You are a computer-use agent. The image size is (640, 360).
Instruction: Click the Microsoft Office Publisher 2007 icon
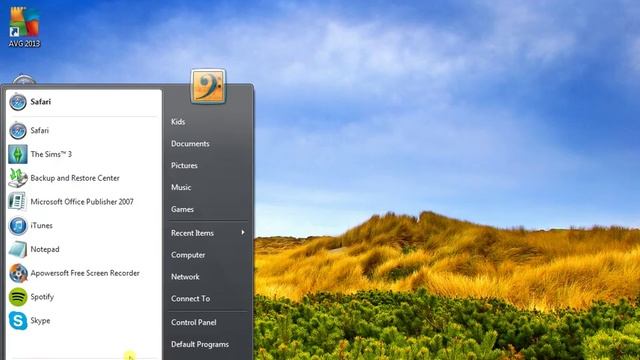18,202
